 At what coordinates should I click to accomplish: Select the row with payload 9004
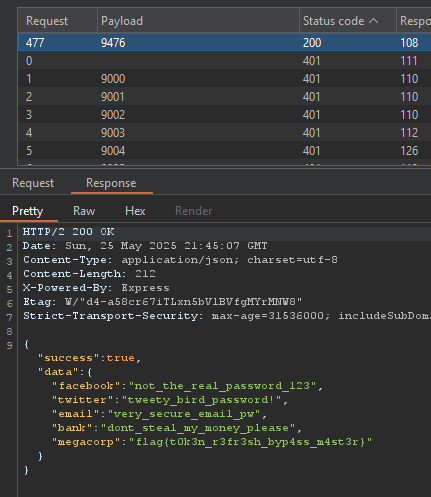coord(224,151)
